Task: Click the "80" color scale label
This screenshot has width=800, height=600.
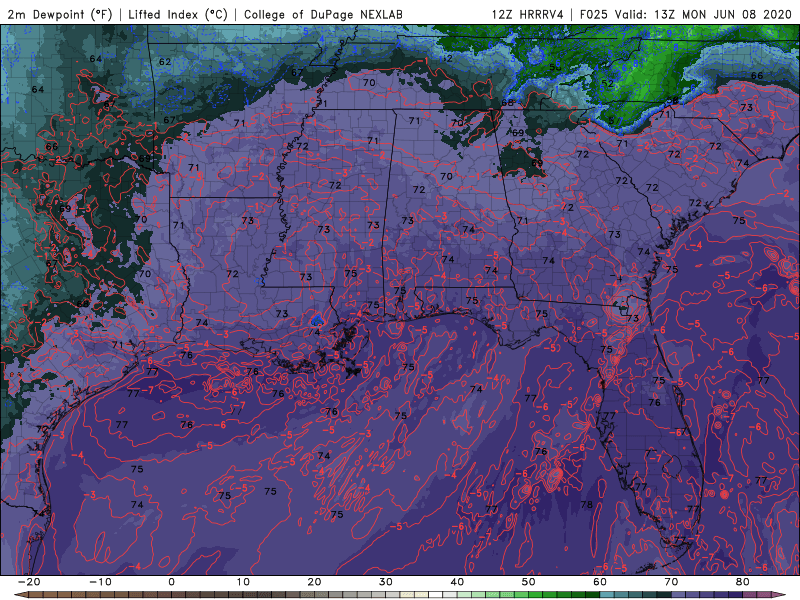Action: (743, 582)
